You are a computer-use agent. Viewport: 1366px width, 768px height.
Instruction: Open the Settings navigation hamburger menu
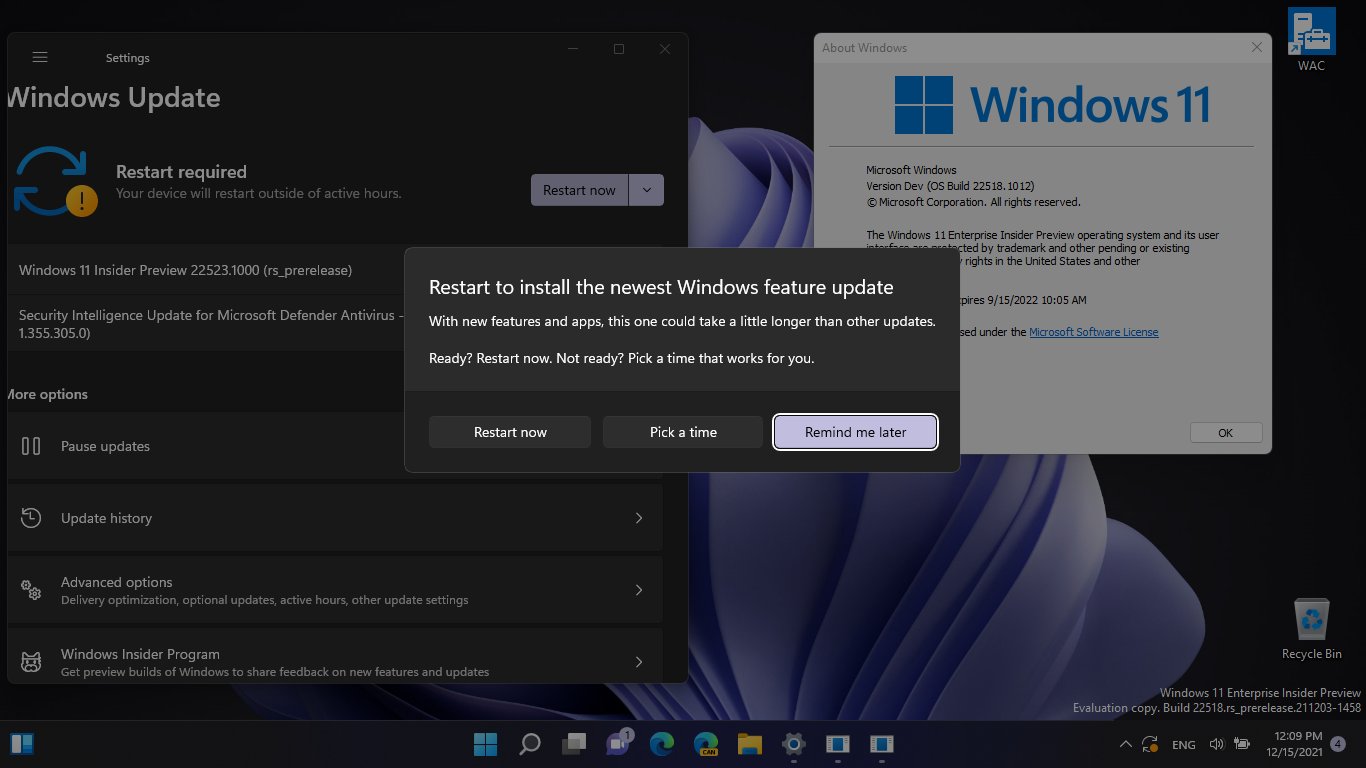[40, 58]
